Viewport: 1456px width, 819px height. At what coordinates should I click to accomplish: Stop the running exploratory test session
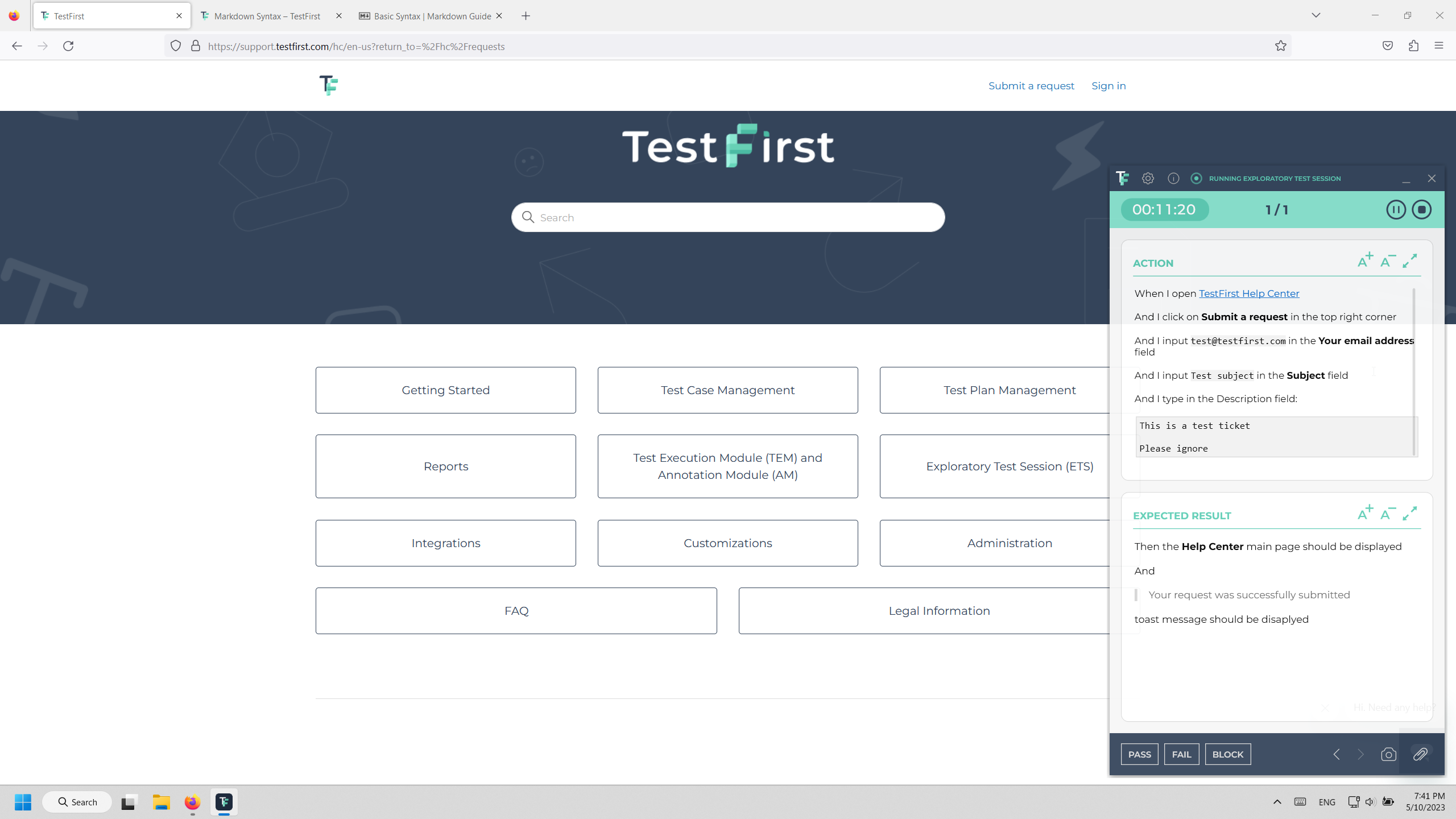[x=1422, y=210]
